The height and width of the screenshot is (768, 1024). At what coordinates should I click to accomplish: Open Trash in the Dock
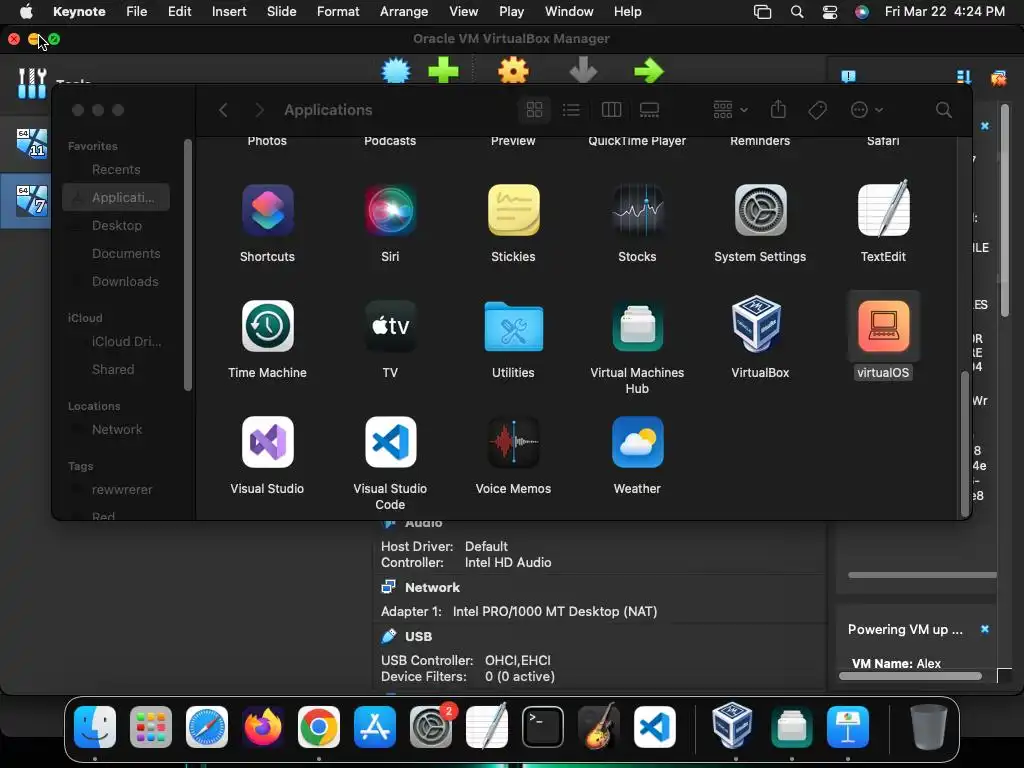coord(929,726)
